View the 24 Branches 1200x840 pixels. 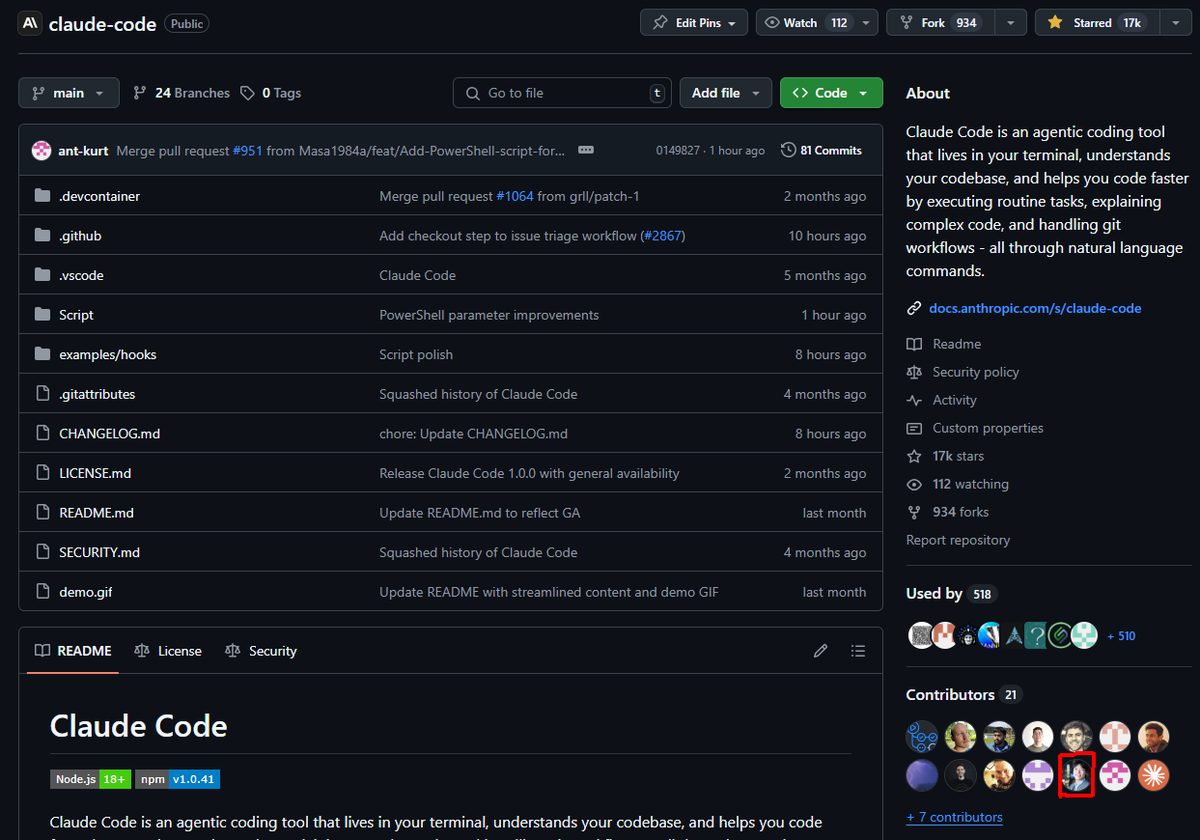[181, 93]
